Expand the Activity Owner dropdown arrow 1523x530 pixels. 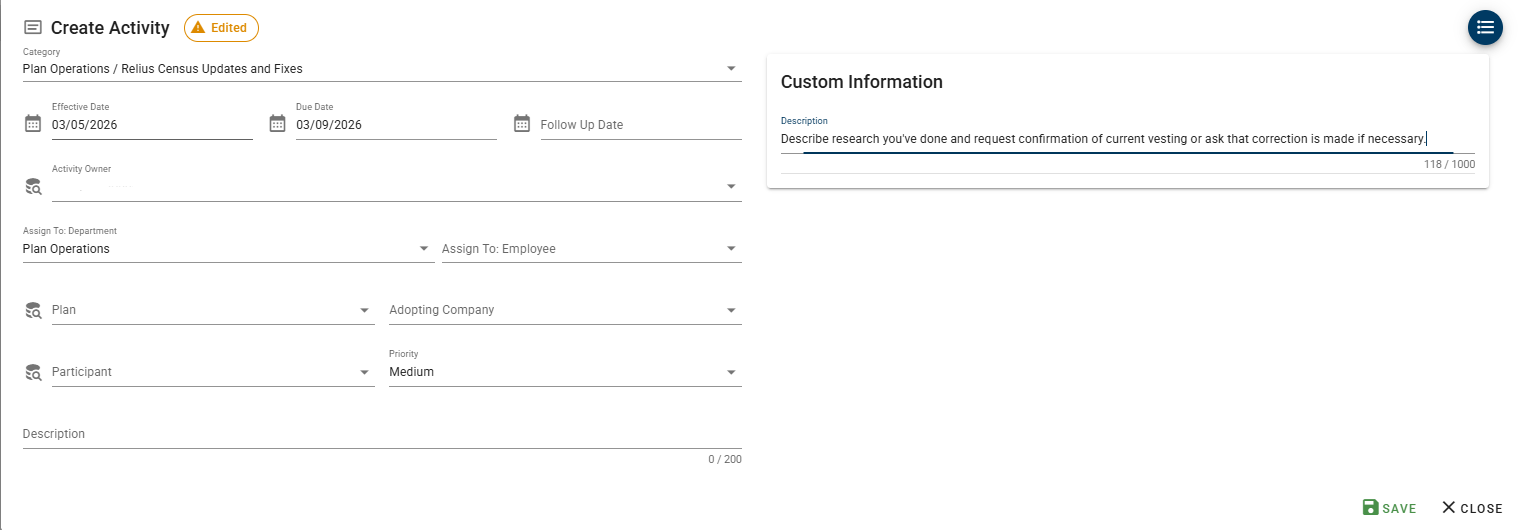pyautogui.click(x=731, y=186)
